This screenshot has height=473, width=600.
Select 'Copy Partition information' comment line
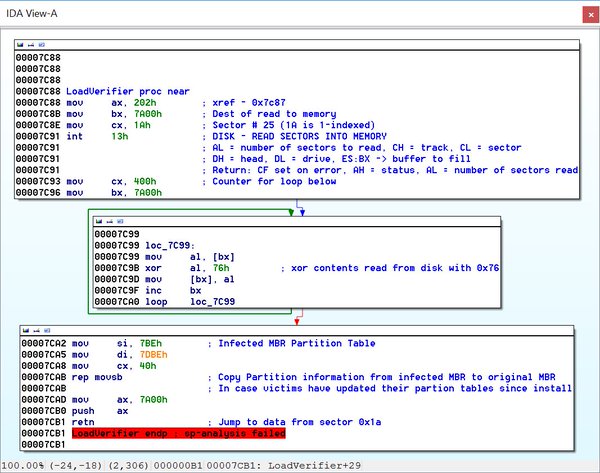pos(386,377)
